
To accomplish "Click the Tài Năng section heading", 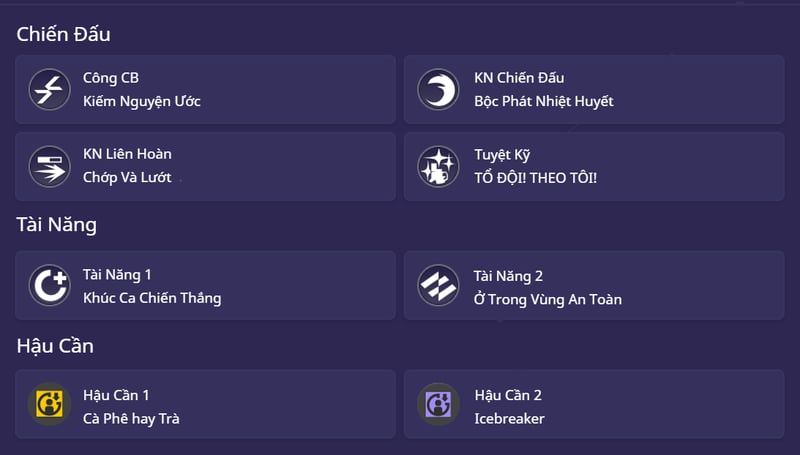I will [56, 225].
